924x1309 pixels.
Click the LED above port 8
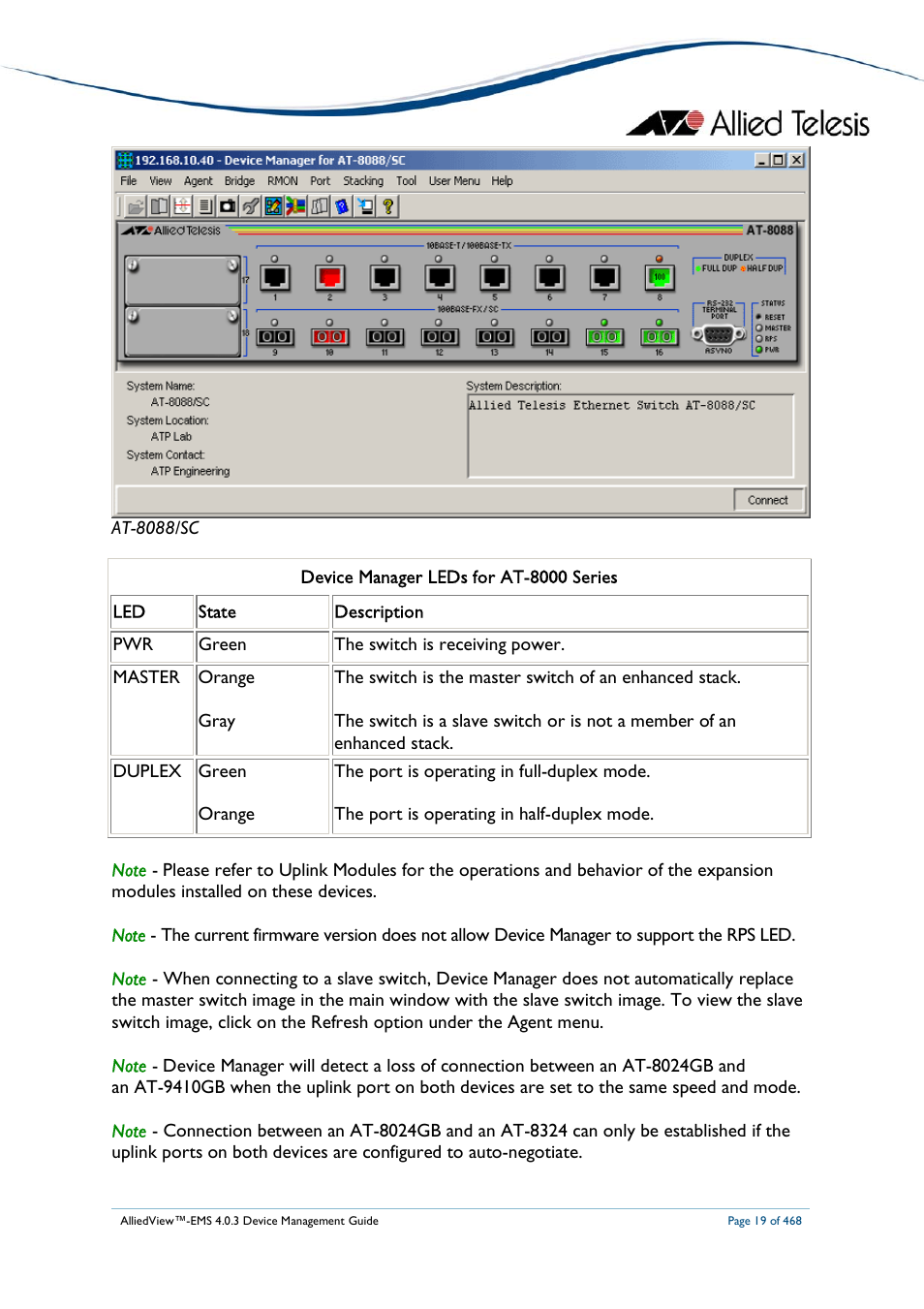pyautogui.click(x=660, y=259)
